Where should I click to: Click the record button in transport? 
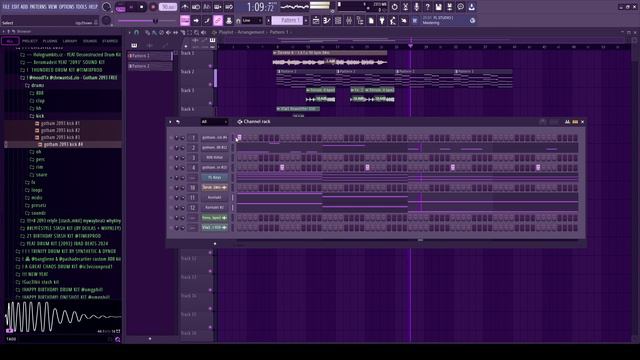[x=153, y=7]
